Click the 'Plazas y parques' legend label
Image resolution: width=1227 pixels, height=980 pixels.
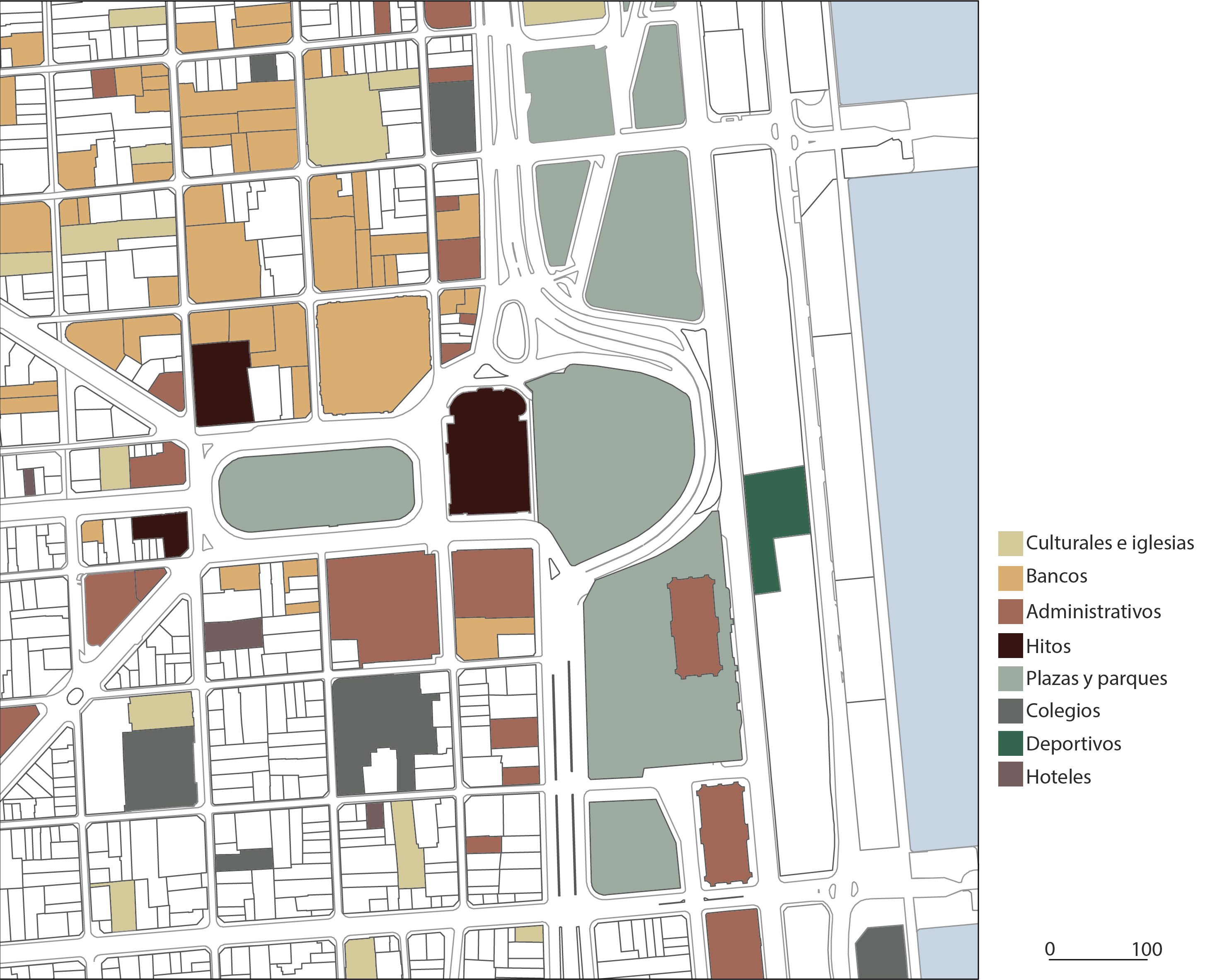pos(1096,679)
